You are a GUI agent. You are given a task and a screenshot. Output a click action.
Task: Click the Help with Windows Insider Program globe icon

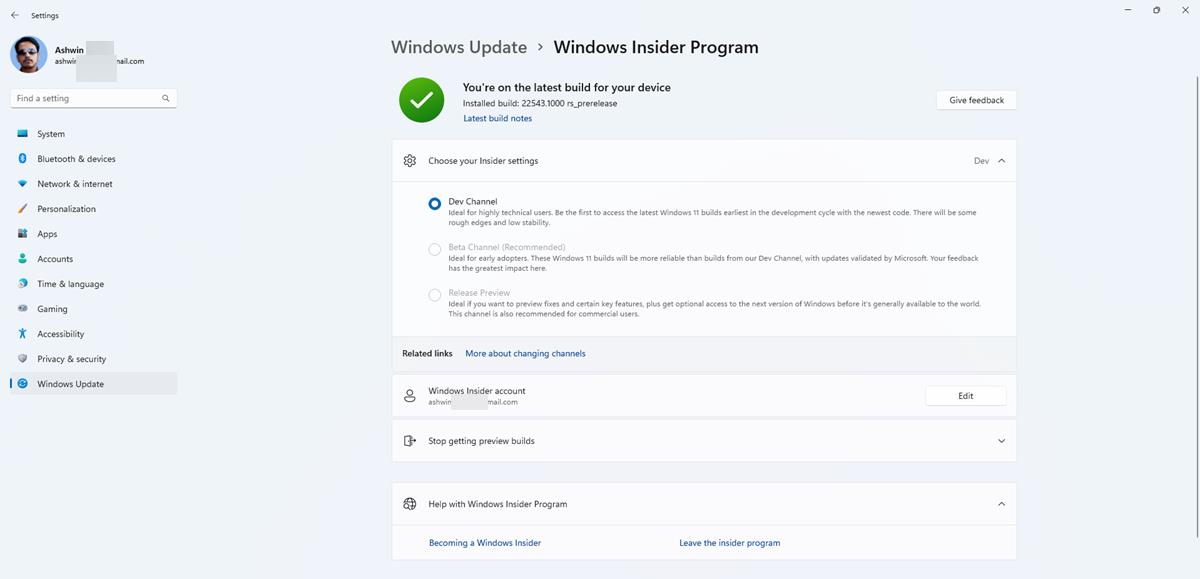[409, 504]
